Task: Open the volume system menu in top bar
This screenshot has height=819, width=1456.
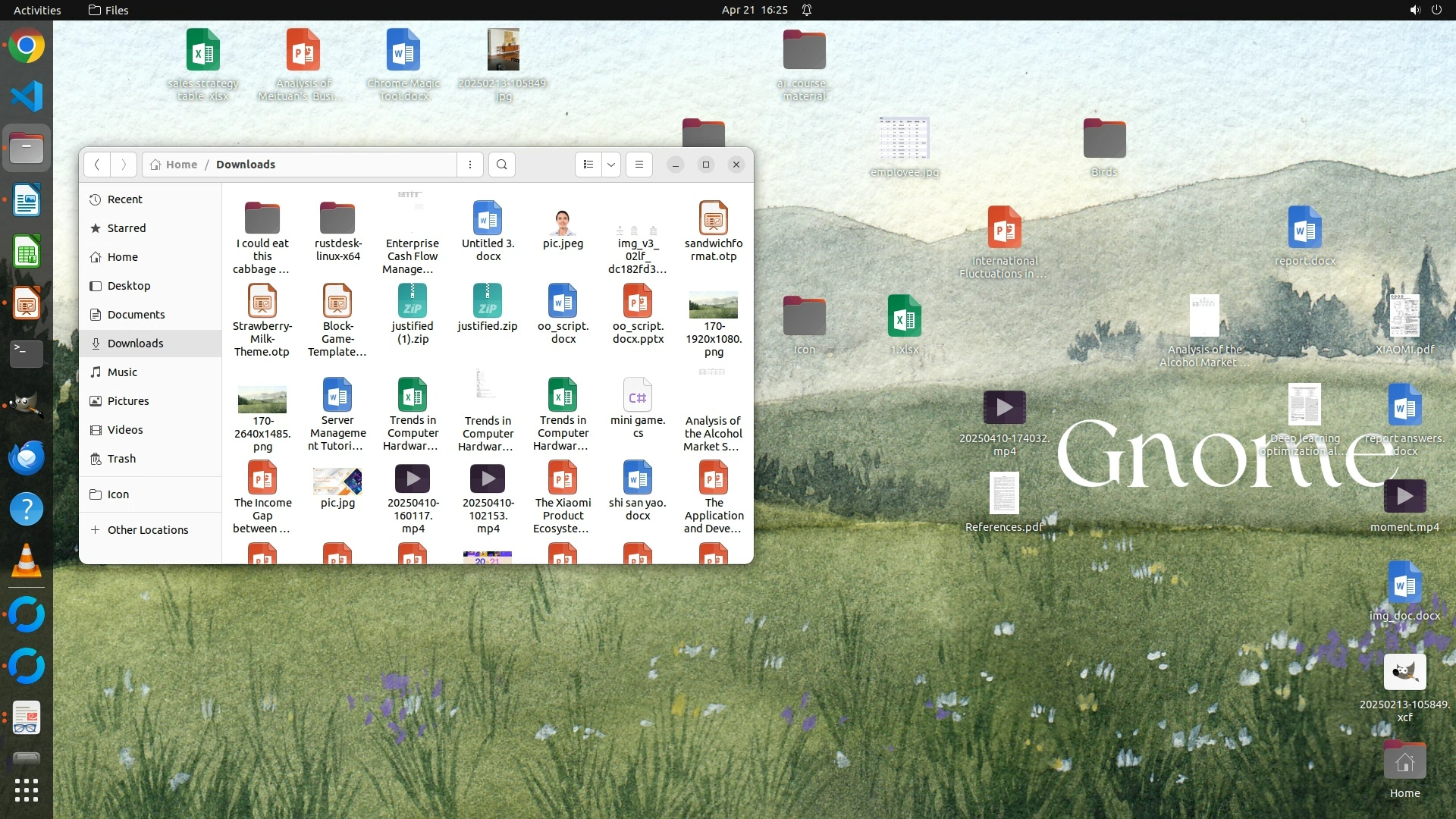Action: (x=1415, y=10)
